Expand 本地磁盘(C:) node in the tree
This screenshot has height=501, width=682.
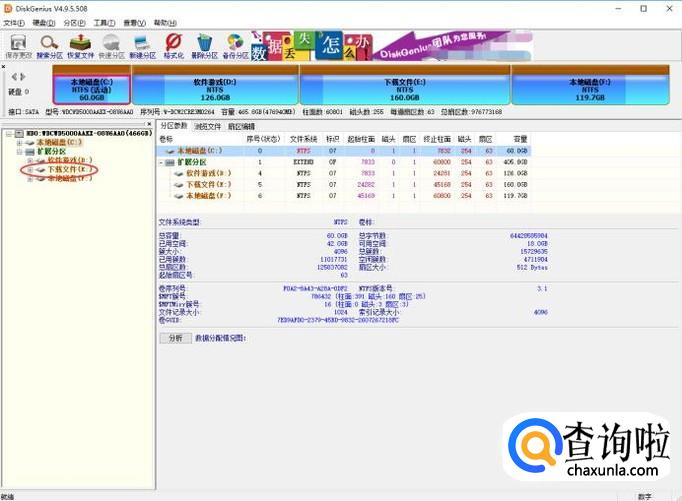[19, 143]
